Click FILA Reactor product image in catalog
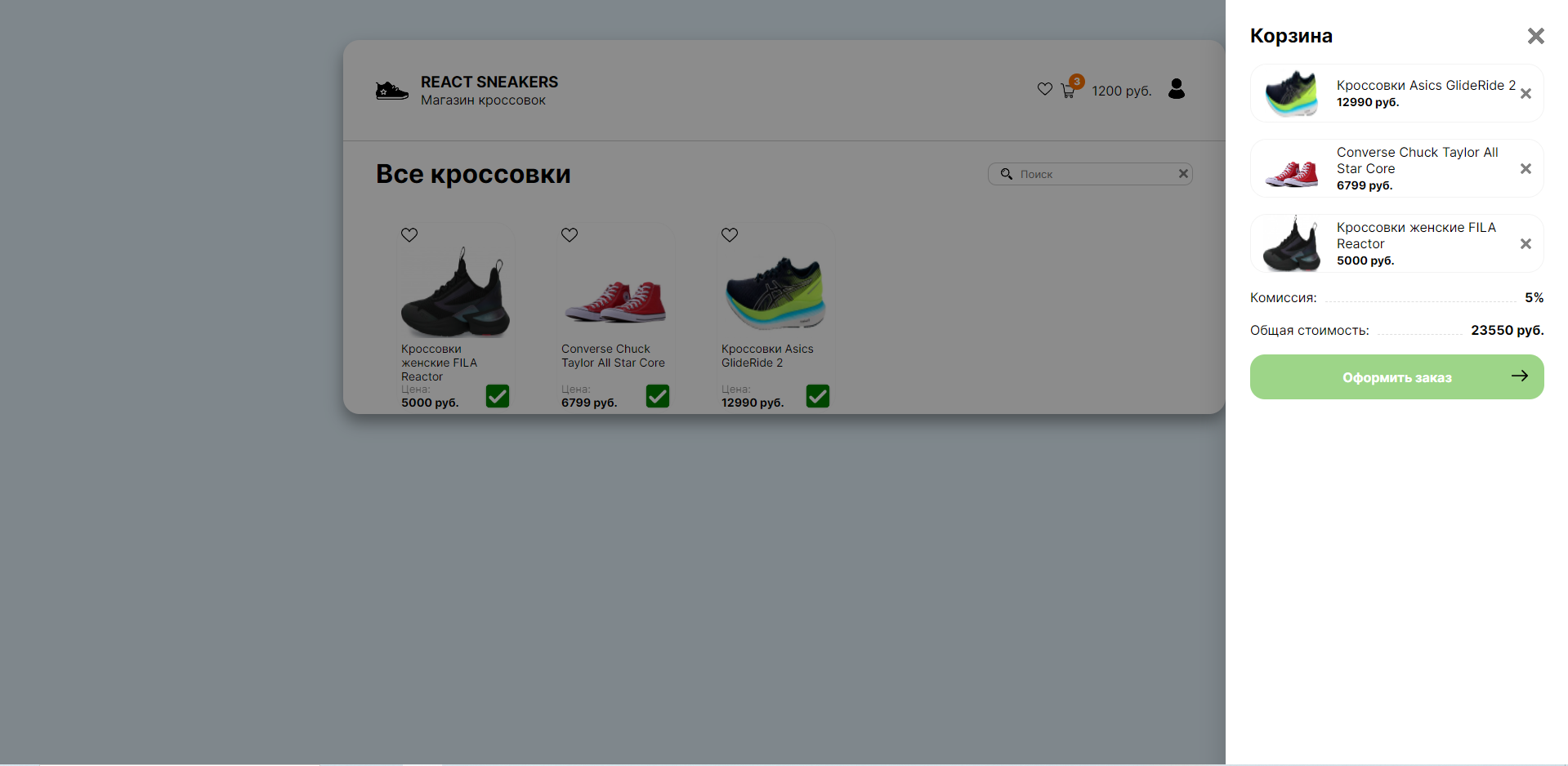Screen dimensions: 1568x766 coord(455,292)
